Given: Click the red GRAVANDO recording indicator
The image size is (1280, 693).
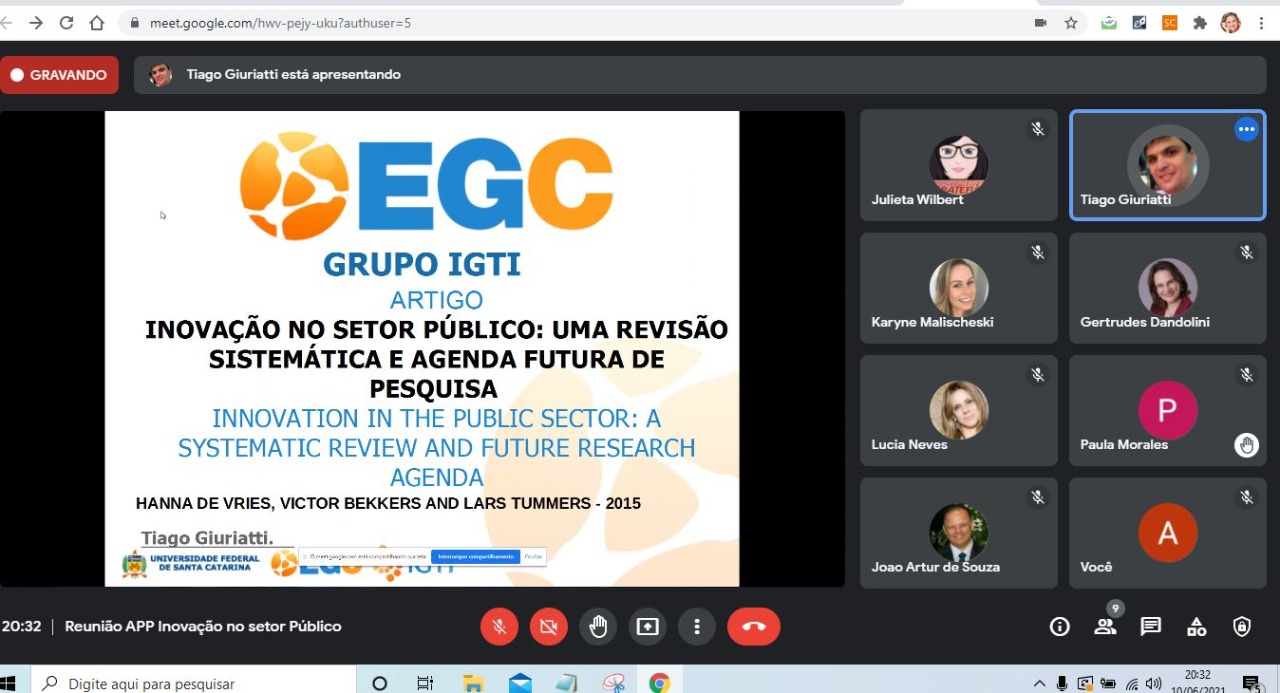Looking at the screenshot, I should click(x=60, y=75).
